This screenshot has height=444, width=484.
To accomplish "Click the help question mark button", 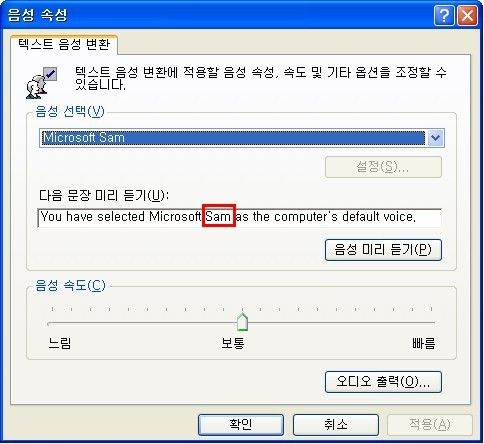I will click(444, 16).
